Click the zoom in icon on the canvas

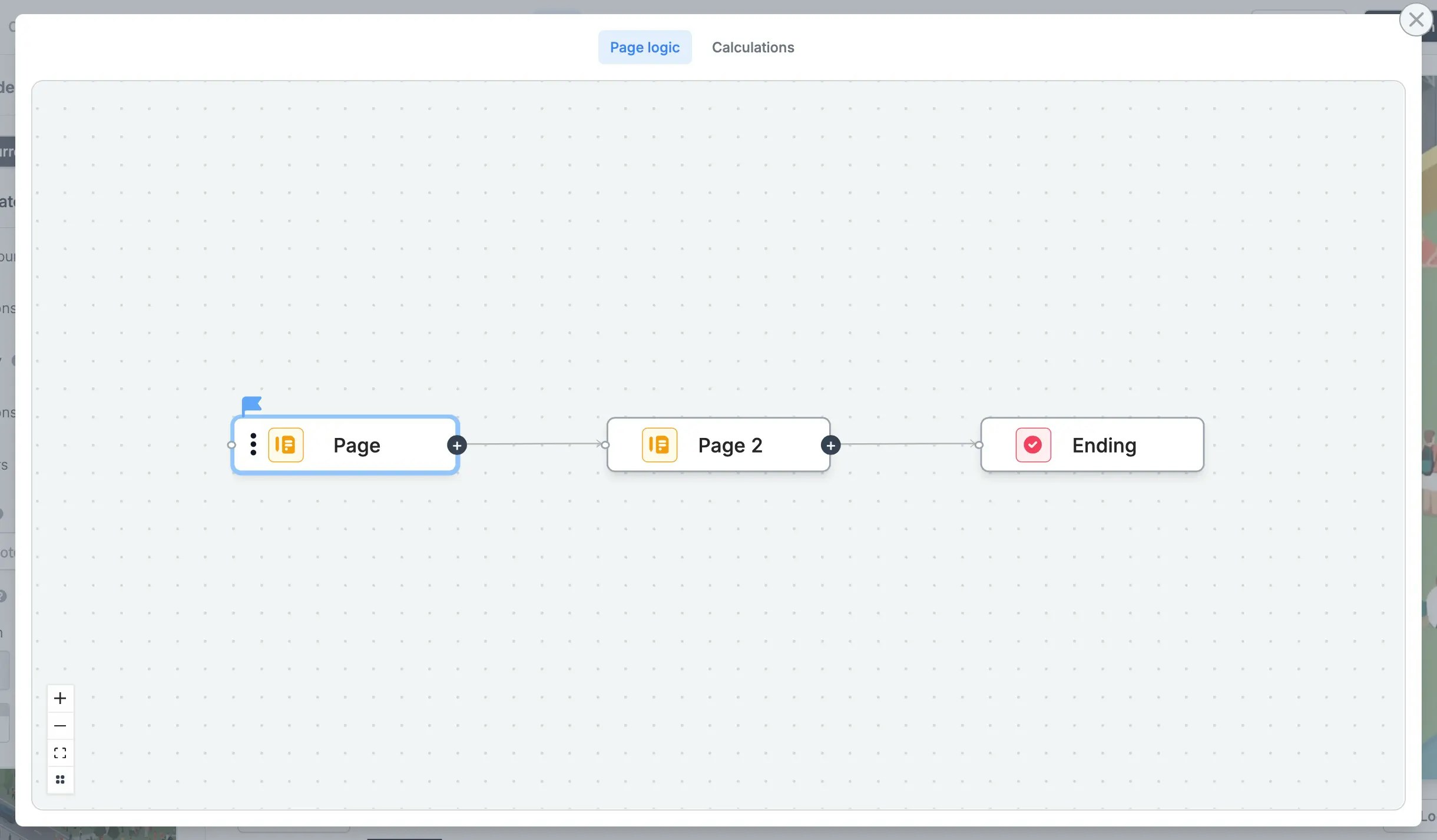pos(60,698)
